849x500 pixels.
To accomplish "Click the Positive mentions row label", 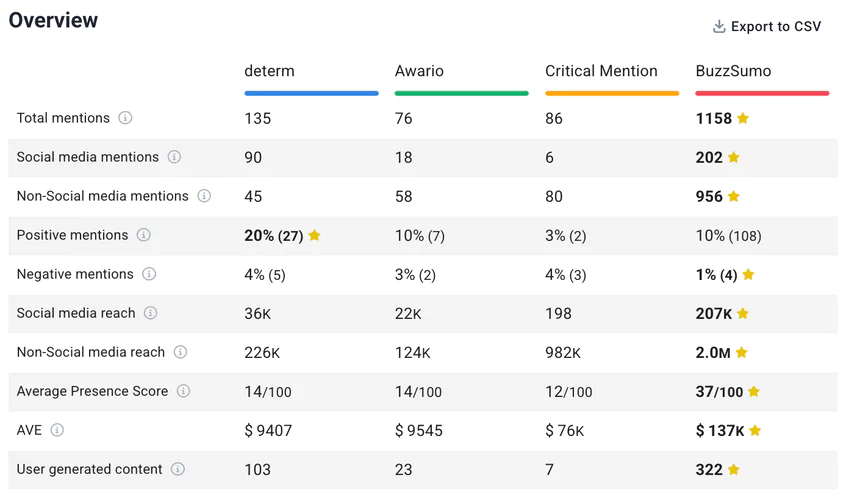I will [72, 235].
